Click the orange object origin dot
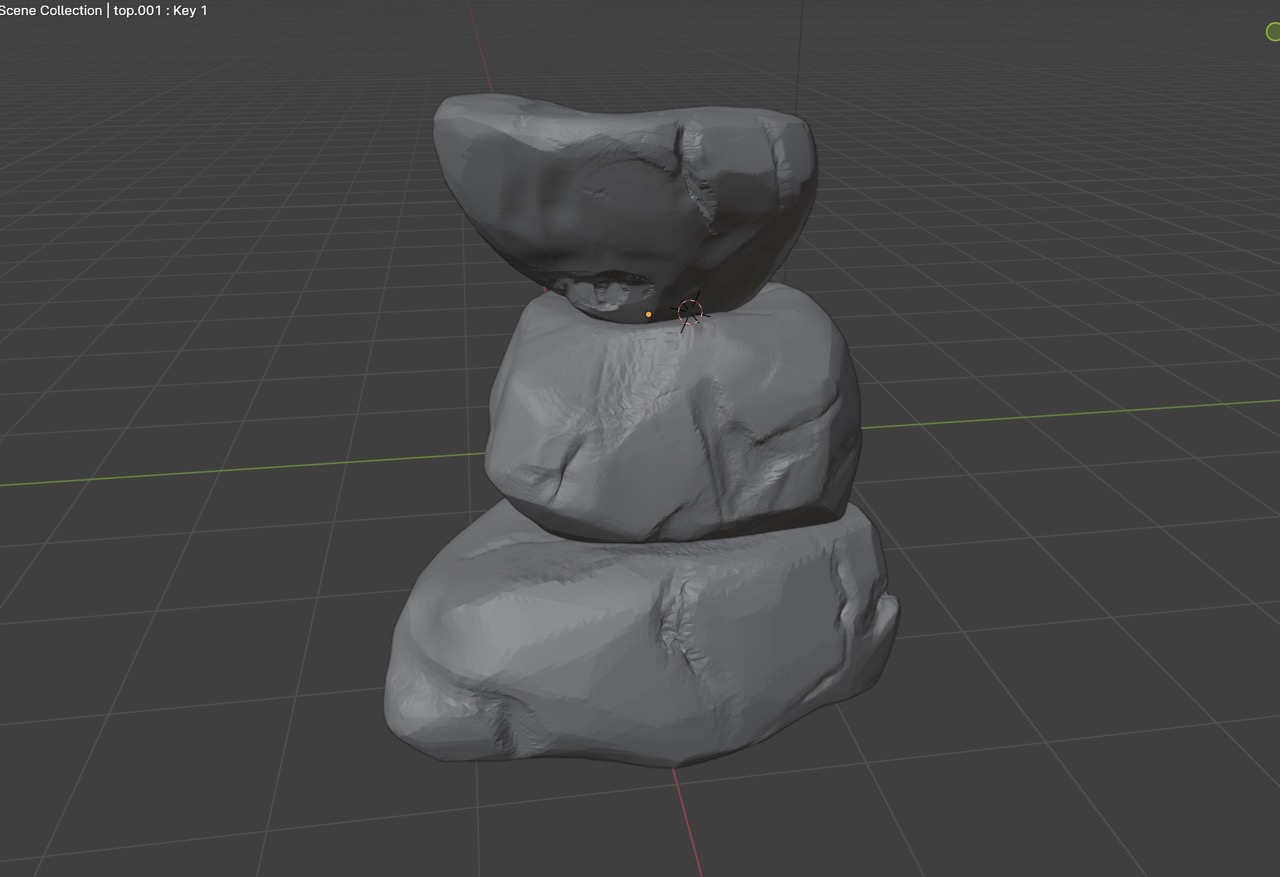 pos(648,314)
